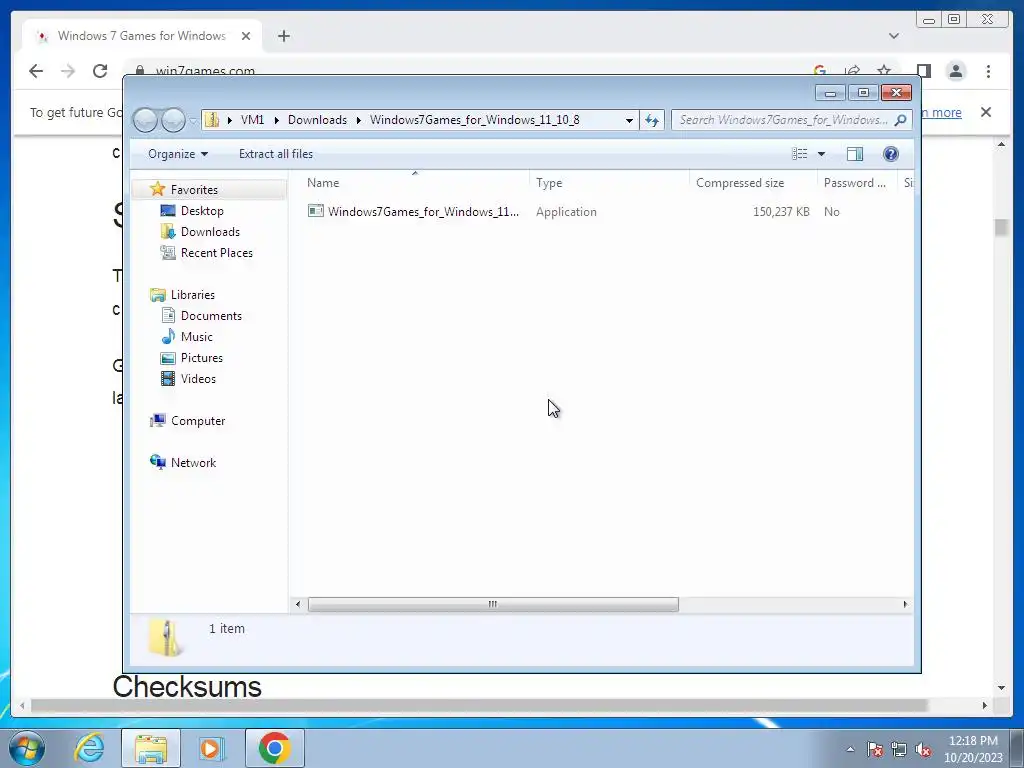Open Chrome's three-dot menu
Image resolution: width=1024 pixels, height=768 pixels.
989,71
